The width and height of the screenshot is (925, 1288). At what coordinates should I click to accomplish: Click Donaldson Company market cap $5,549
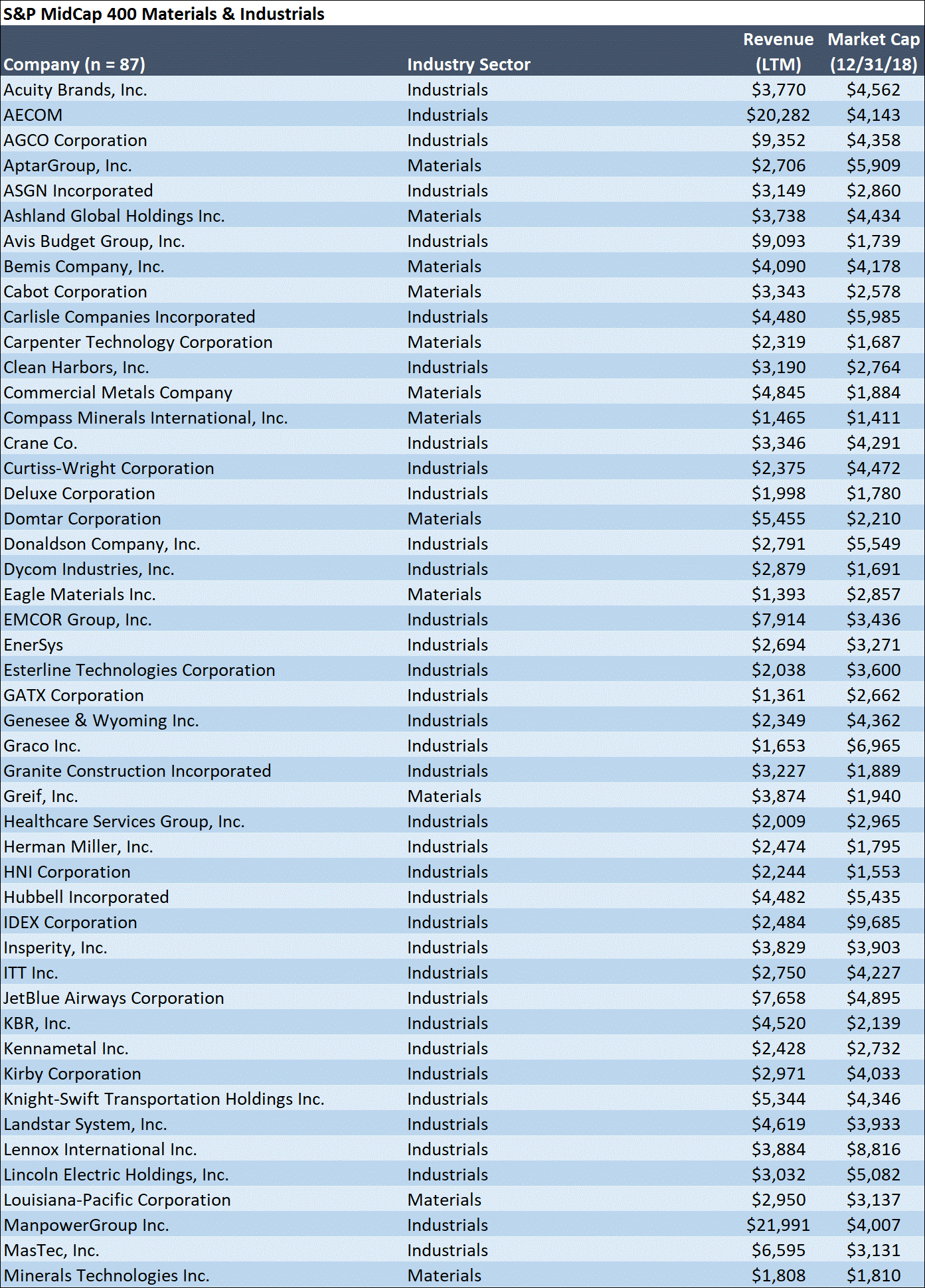point(874,544)
